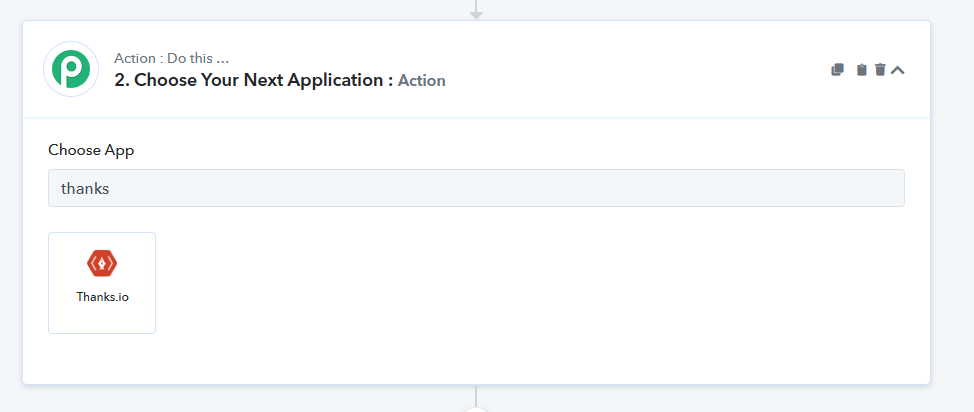Screen dimensions: 974x412
Task: Click the Choose App field label
Action: click(x=91, y=150)
